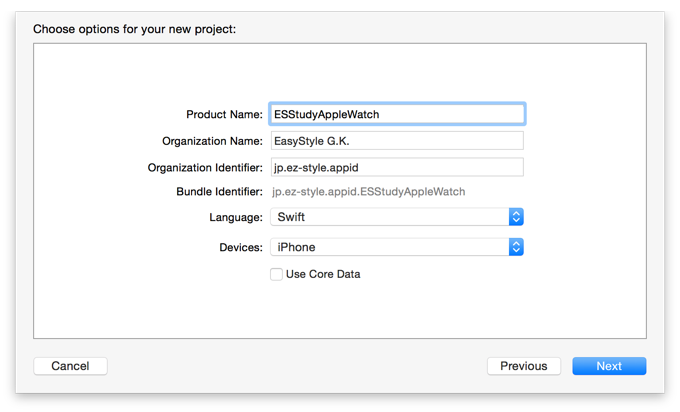Click the "Choose options for your new project" heading
Image resolution: width=680 pixels, height=412 pixels.
[135, 28]
